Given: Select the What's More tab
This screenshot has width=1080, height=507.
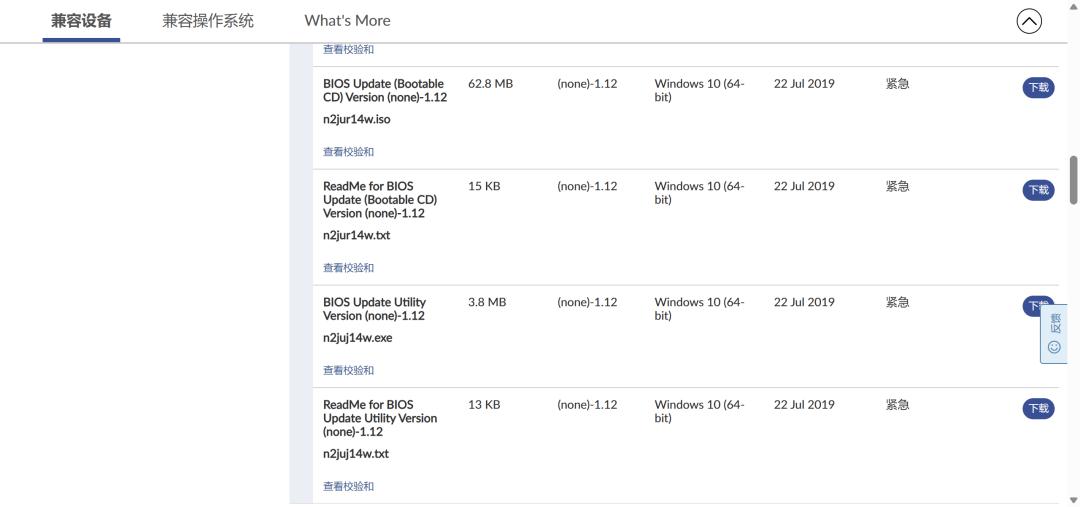Looking at the screenshot, I should click(x=347, y=21).
